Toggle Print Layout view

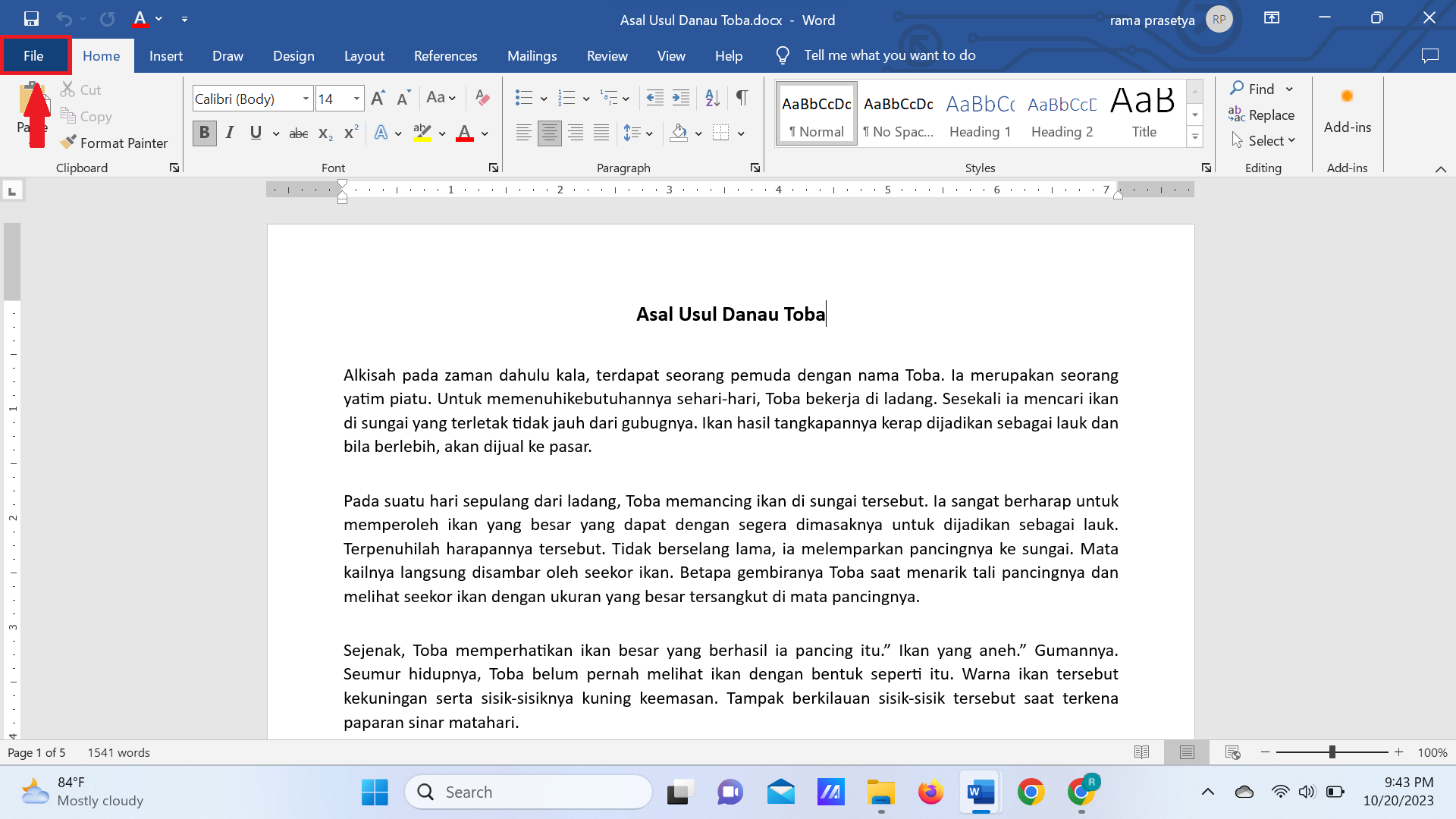(x=1187, y=752)
